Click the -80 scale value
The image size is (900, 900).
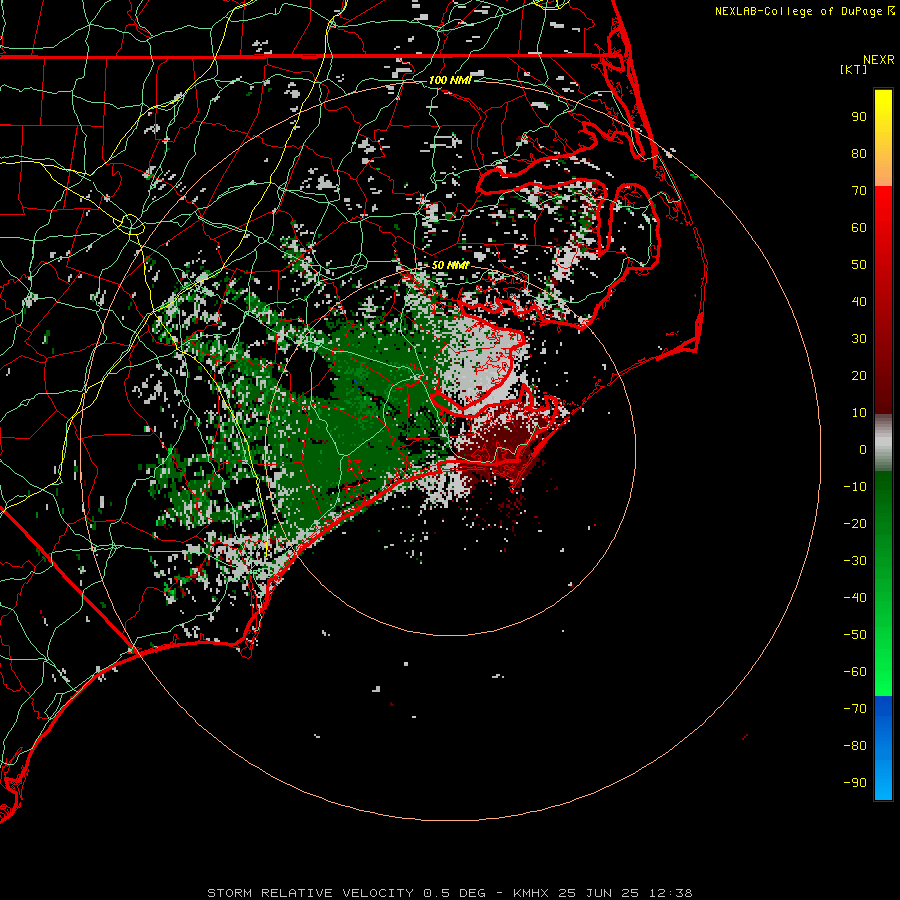pos(855,746)
